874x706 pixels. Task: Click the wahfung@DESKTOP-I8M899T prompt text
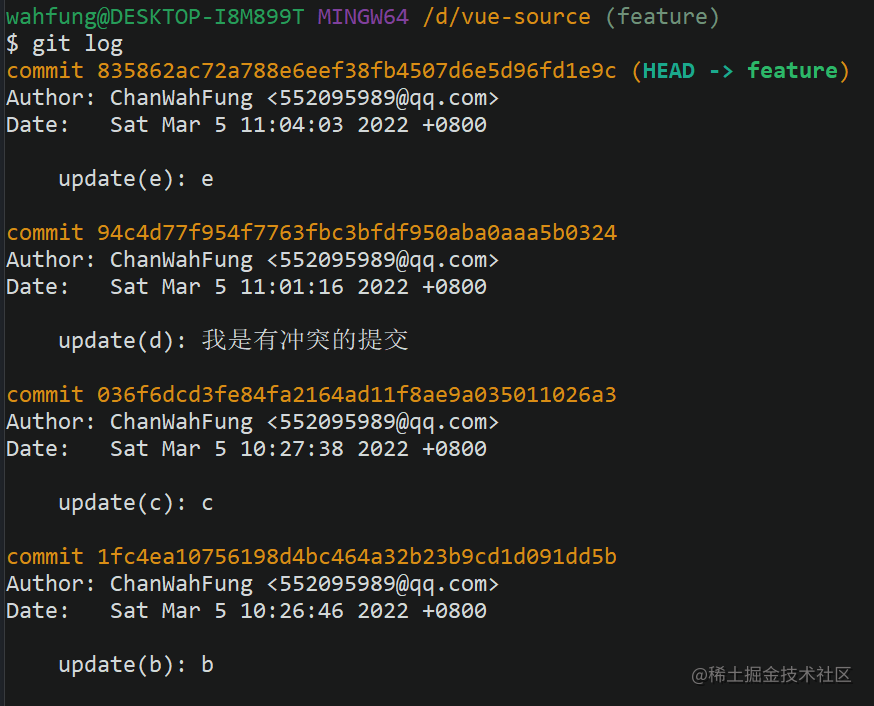pyautogui.click(x=155, y=17)
